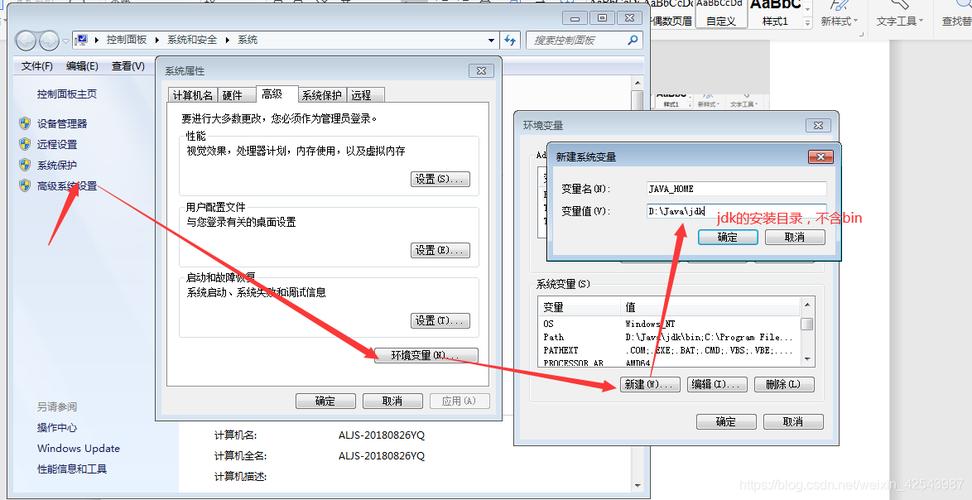972x500 pixels.
Task: Select the 系统和安全 breadcrumb
Action: pyautogui.click(x=192, y=40)
